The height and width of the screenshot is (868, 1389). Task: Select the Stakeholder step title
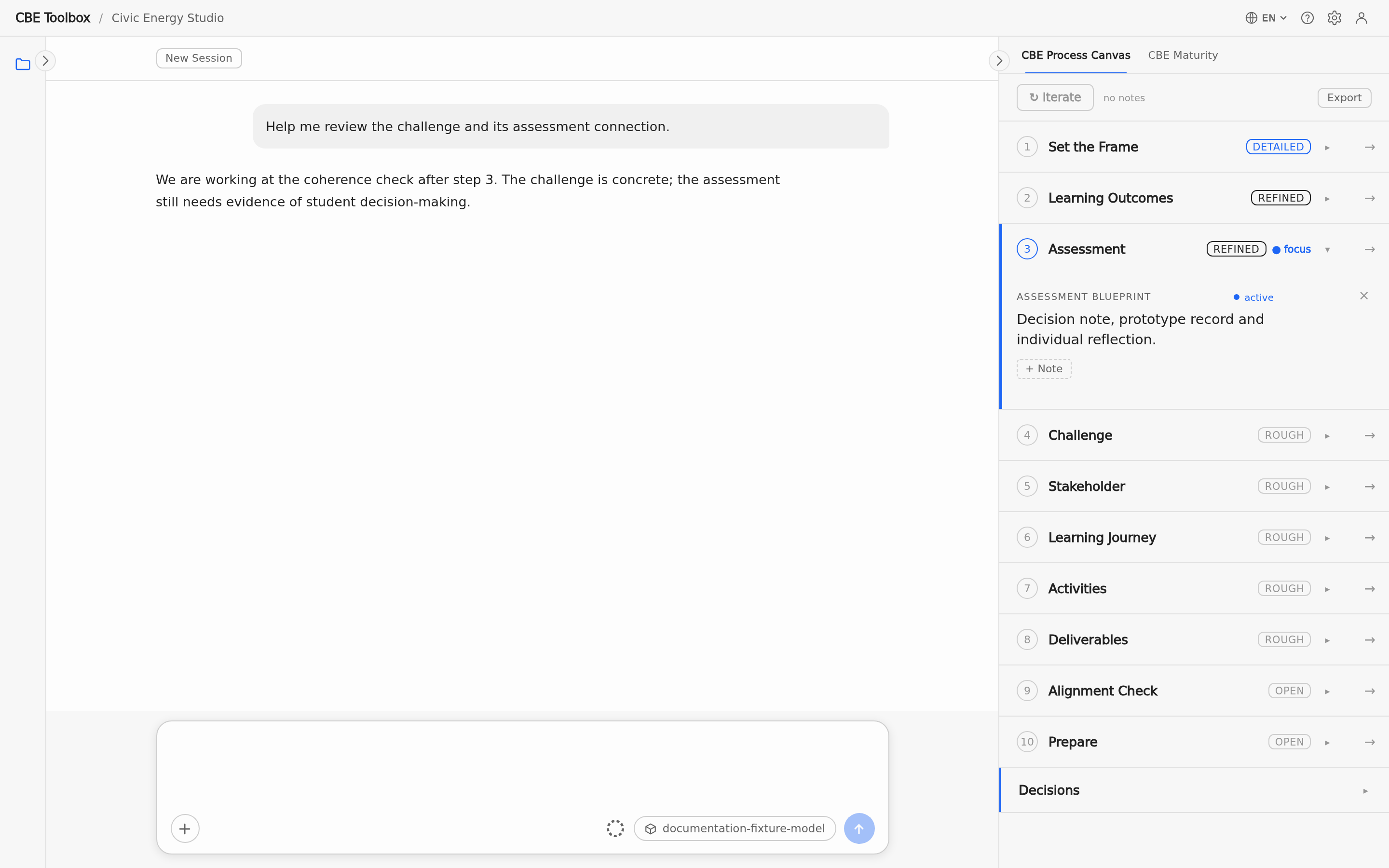pyautogui.click(x=1086, y=486)
